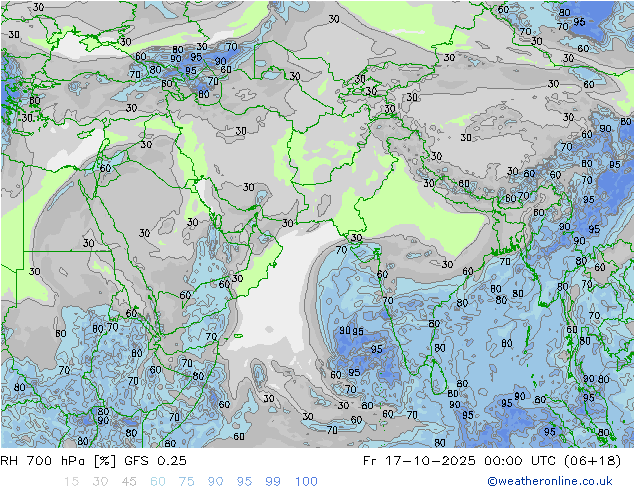This screenshot has width=634, height=490.
Task: Click the legend value 60 below the map
Action: click(158, 482)
